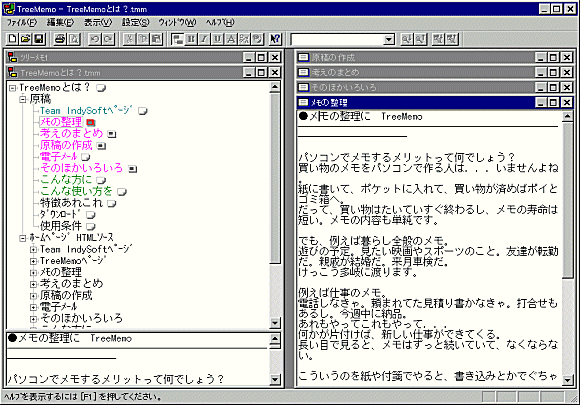The width and height of the screenshot is (580, 405).
Task: Select the green こんな使い方を tree item
Action: (x=76, y=191)
